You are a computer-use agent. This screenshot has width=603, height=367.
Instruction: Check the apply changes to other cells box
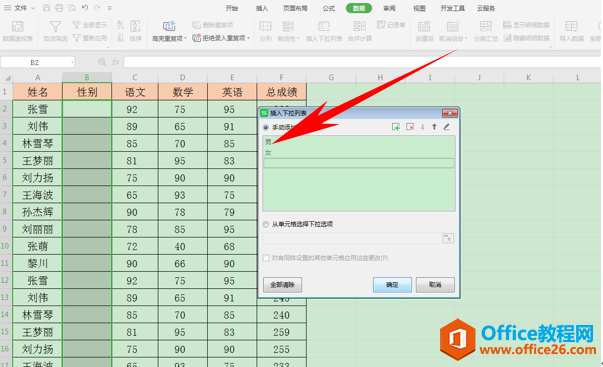(266, 258)
